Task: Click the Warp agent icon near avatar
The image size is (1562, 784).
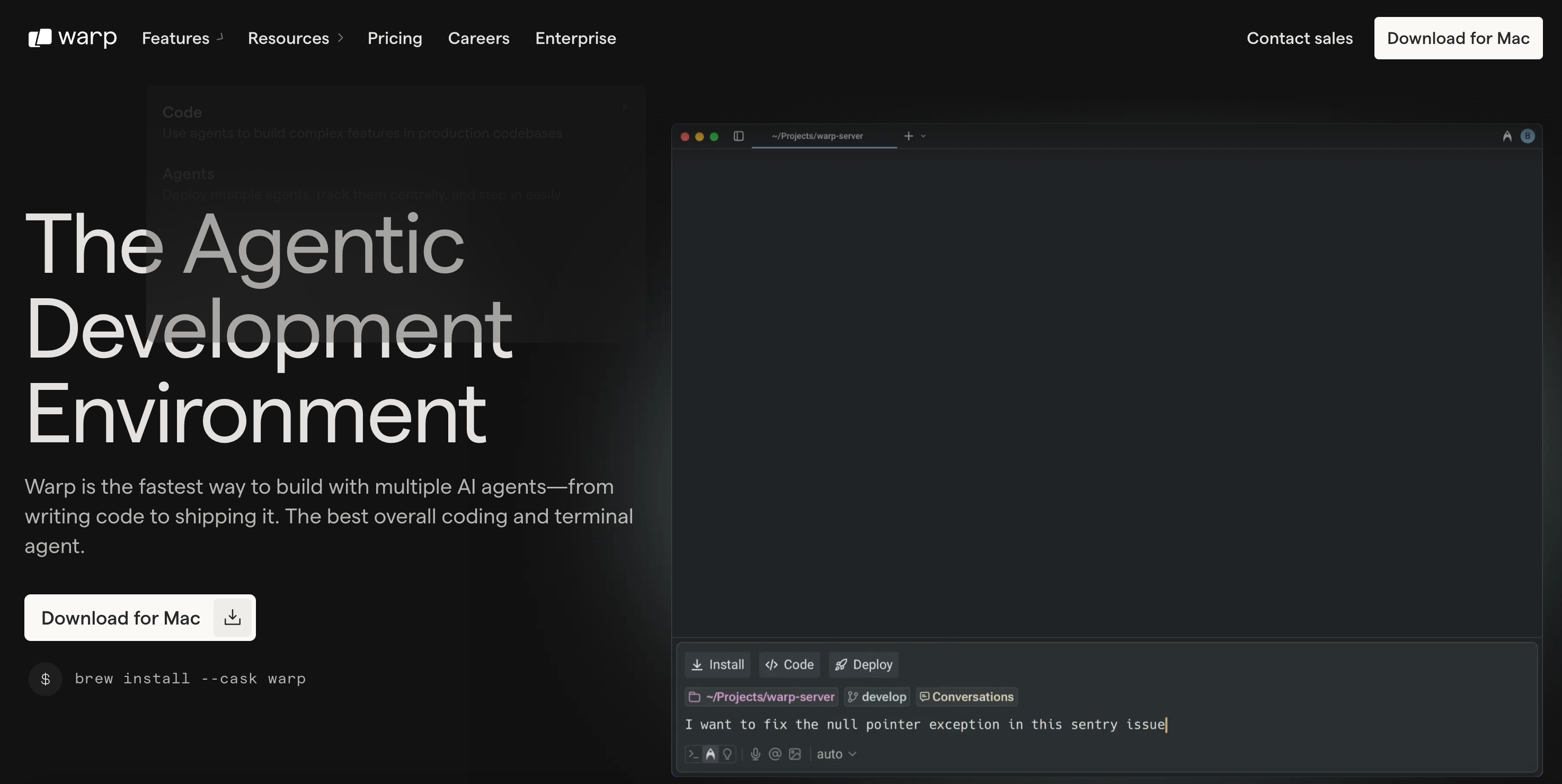Action: pyautogui.click(x=1507, y=136)
